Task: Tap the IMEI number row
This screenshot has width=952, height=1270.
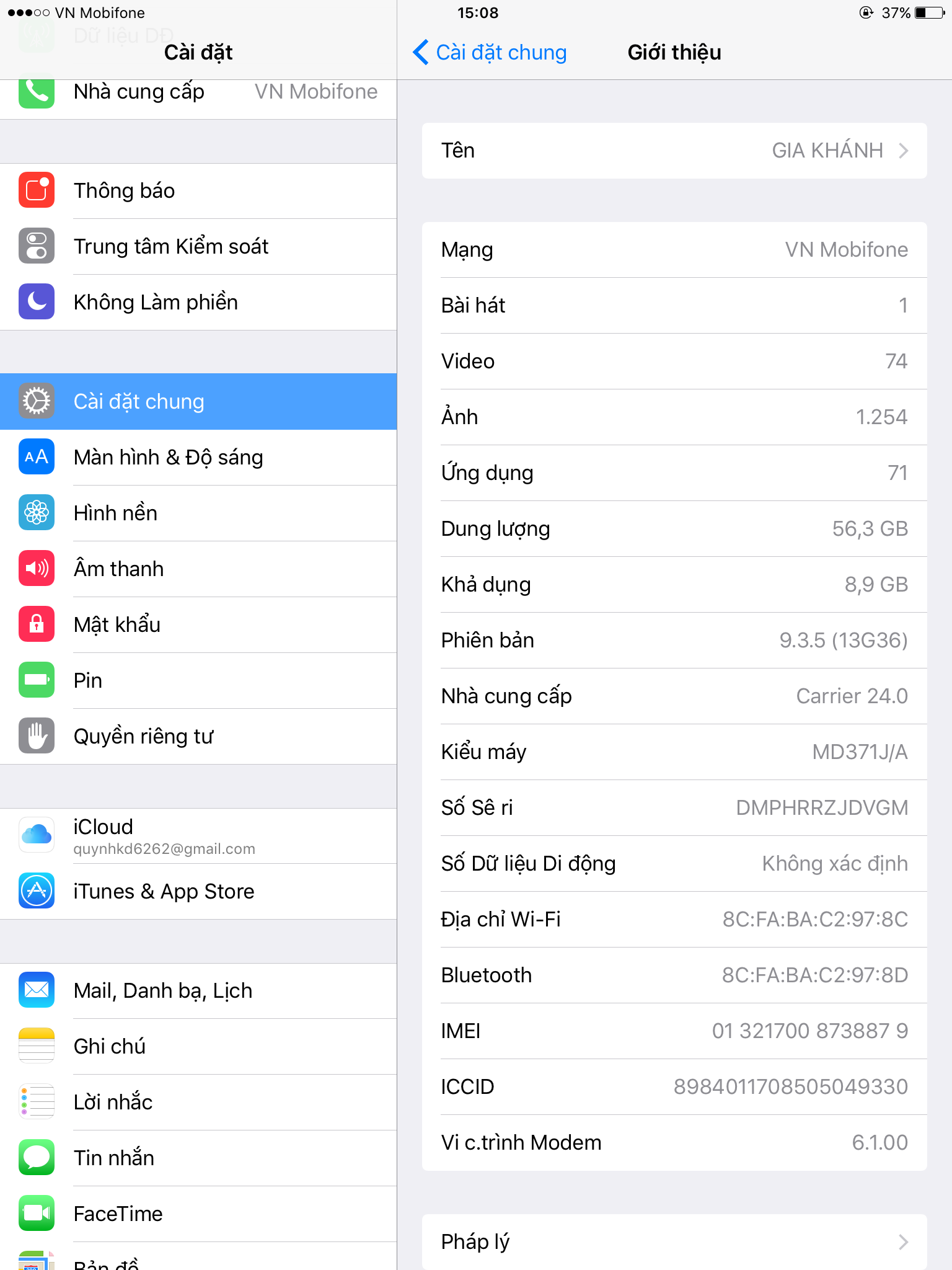Action: pyautogui.click(x=674, y=1031)
